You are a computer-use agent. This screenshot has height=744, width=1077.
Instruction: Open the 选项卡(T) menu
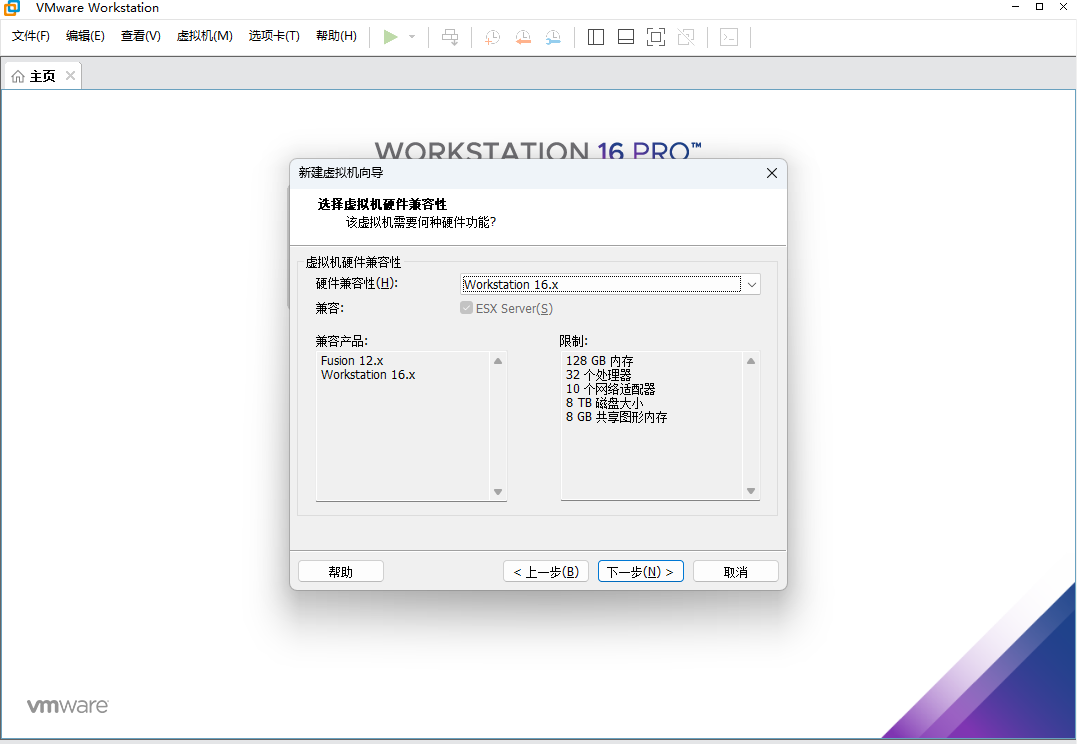[x=274, y=36]
